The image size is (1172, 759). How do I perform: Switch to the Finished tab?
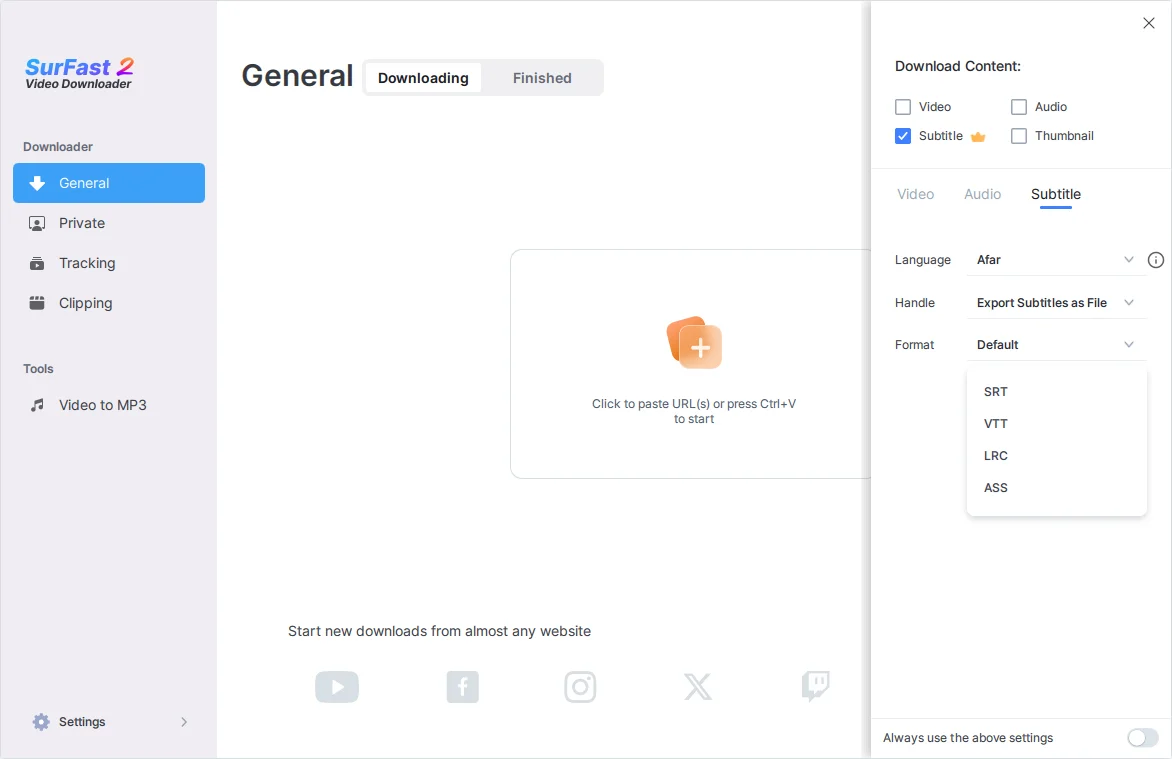pyautogui.click(x=542, y=78)
